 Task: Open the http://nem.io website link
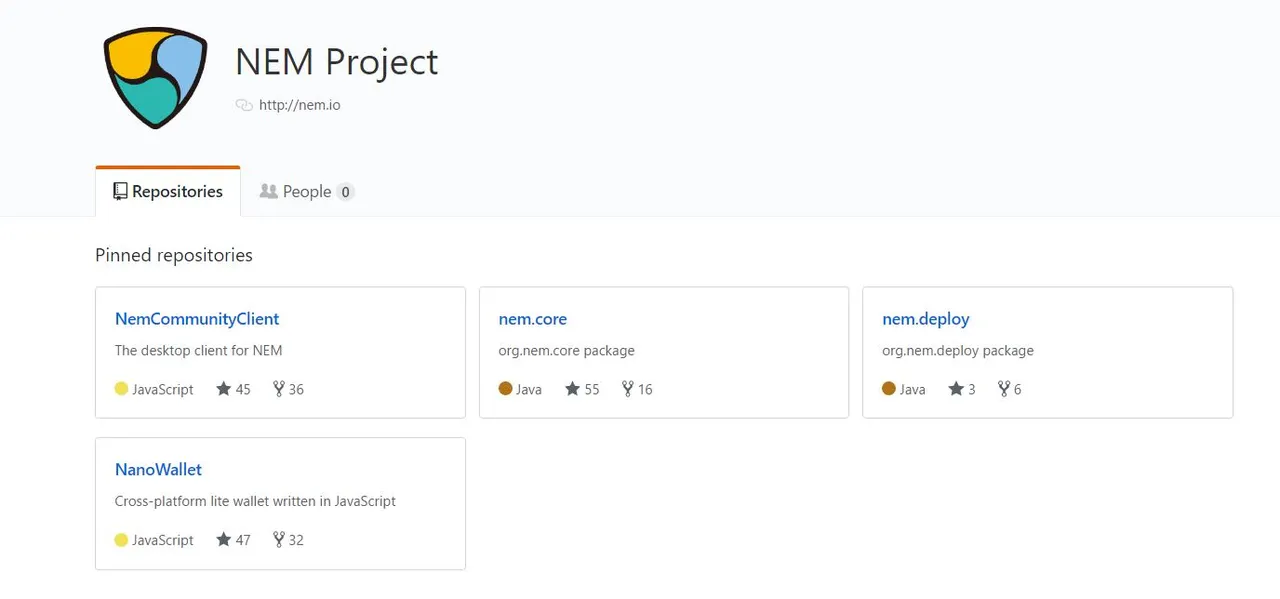pyautogui.click(x=299, y=105)
